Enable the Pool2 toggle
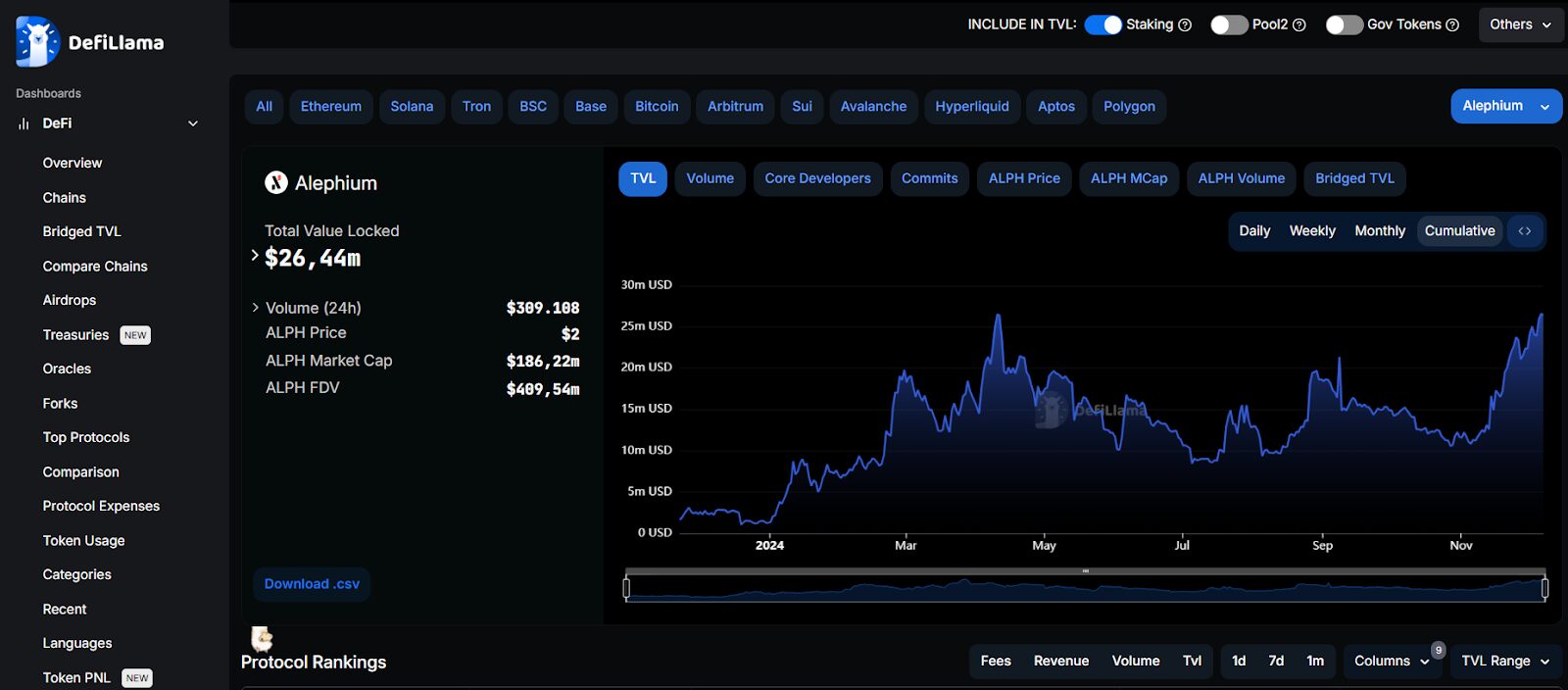The image size is (1568, 690). pyautogui.click(x=1229, y=25)
